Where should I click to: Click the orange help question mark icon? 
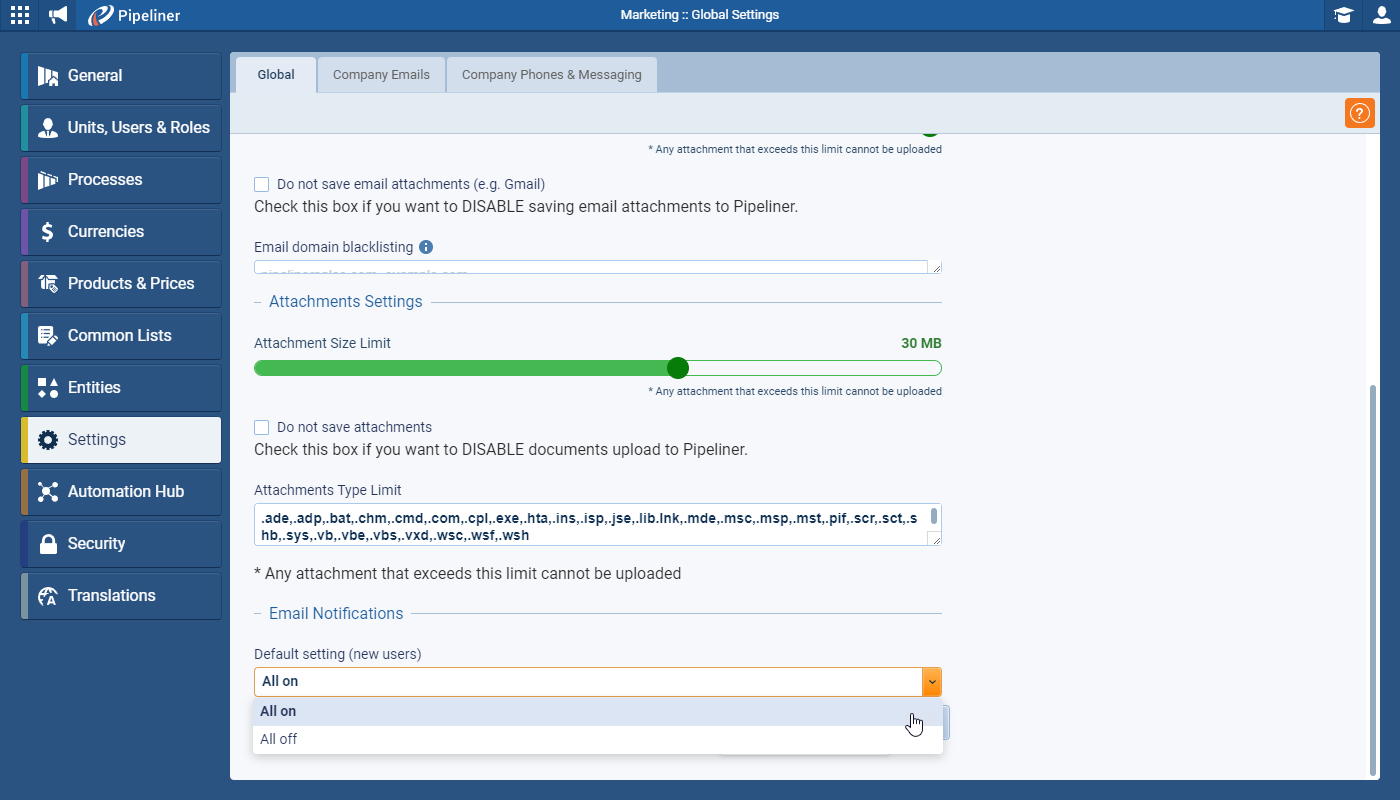point(1359,114)
